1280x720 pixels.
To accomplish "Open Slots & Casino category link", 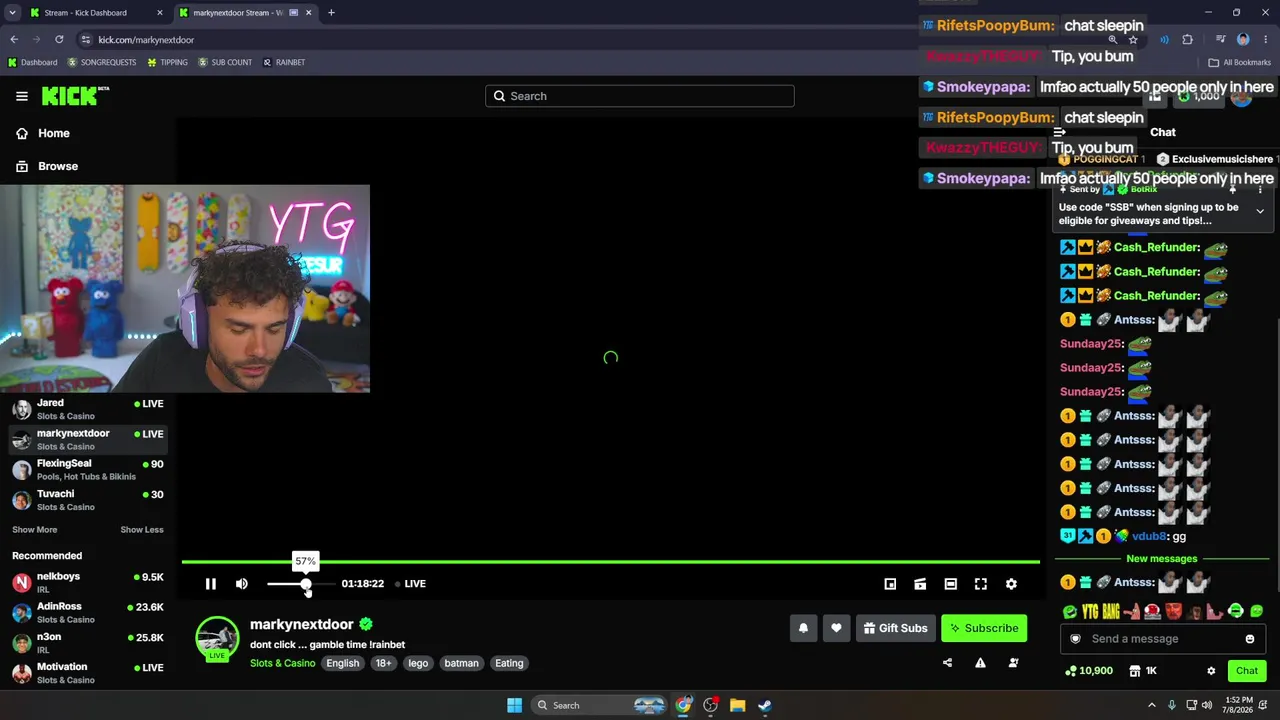I will [x=282, y=663].
